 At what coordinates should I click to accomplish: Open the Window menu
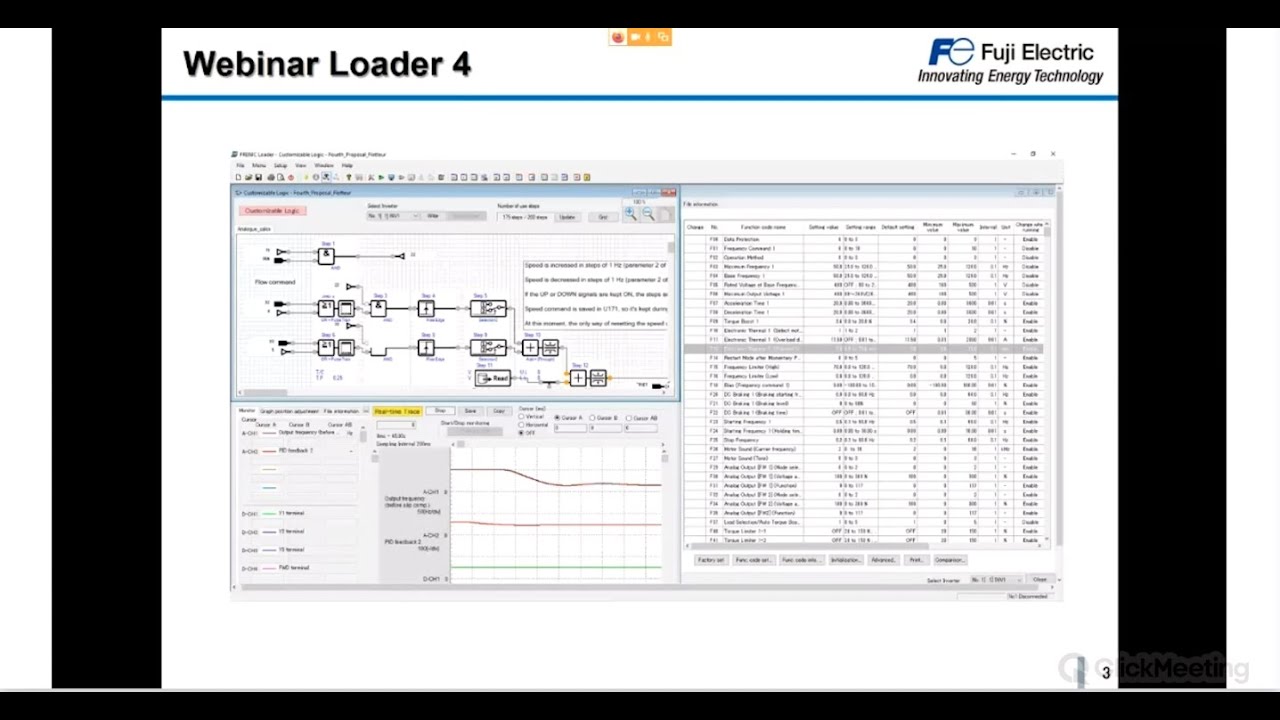[x=324, y=165]
